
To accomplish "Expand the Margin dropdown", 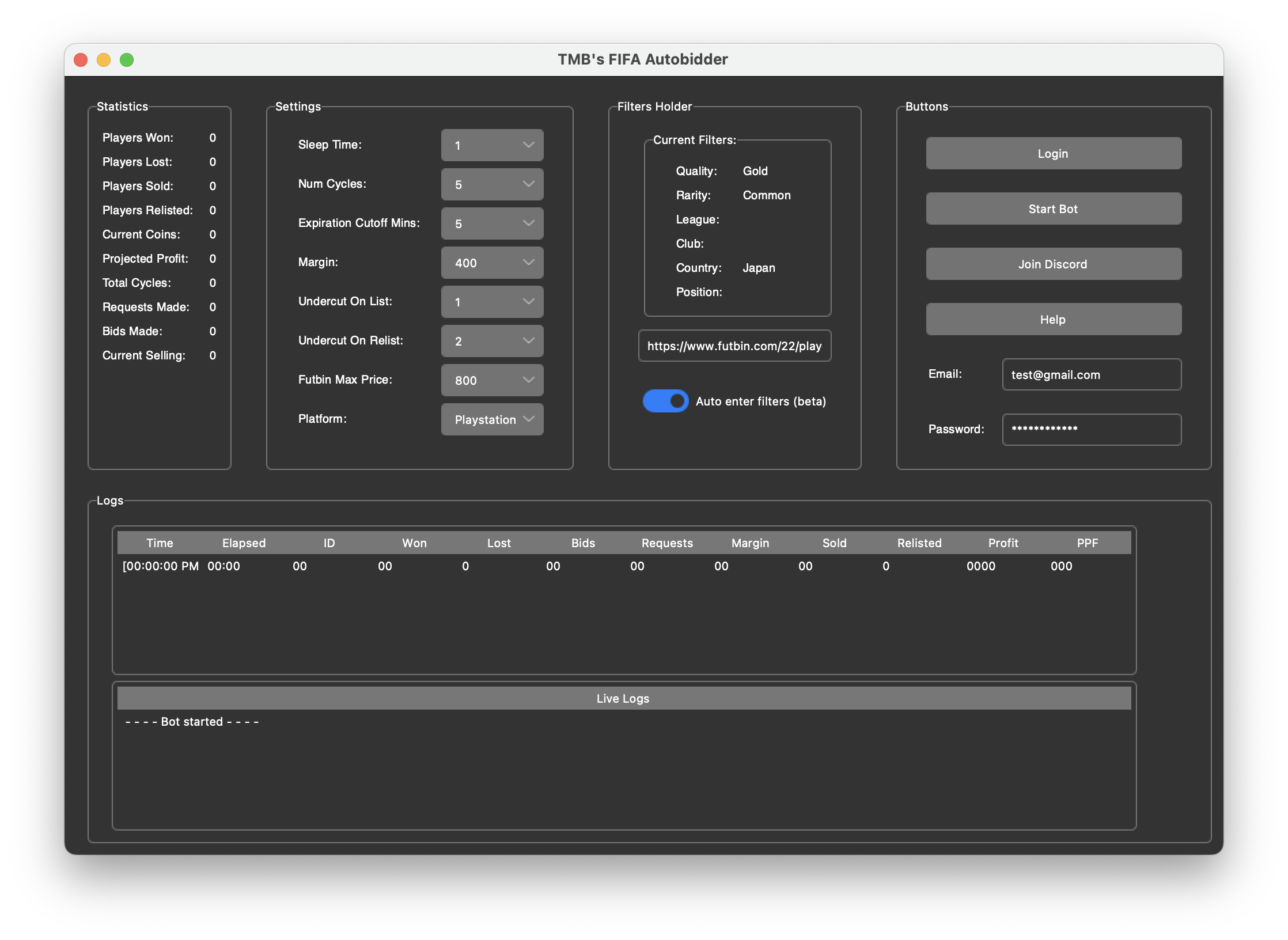I will pyautogui.click(x=492, y=263).
